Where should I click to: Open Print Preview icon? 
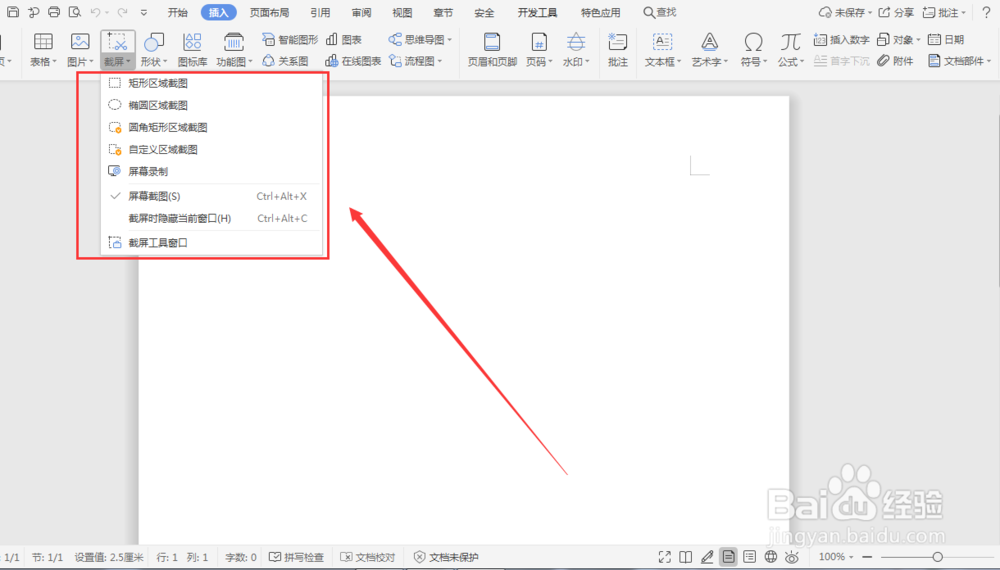75,12
